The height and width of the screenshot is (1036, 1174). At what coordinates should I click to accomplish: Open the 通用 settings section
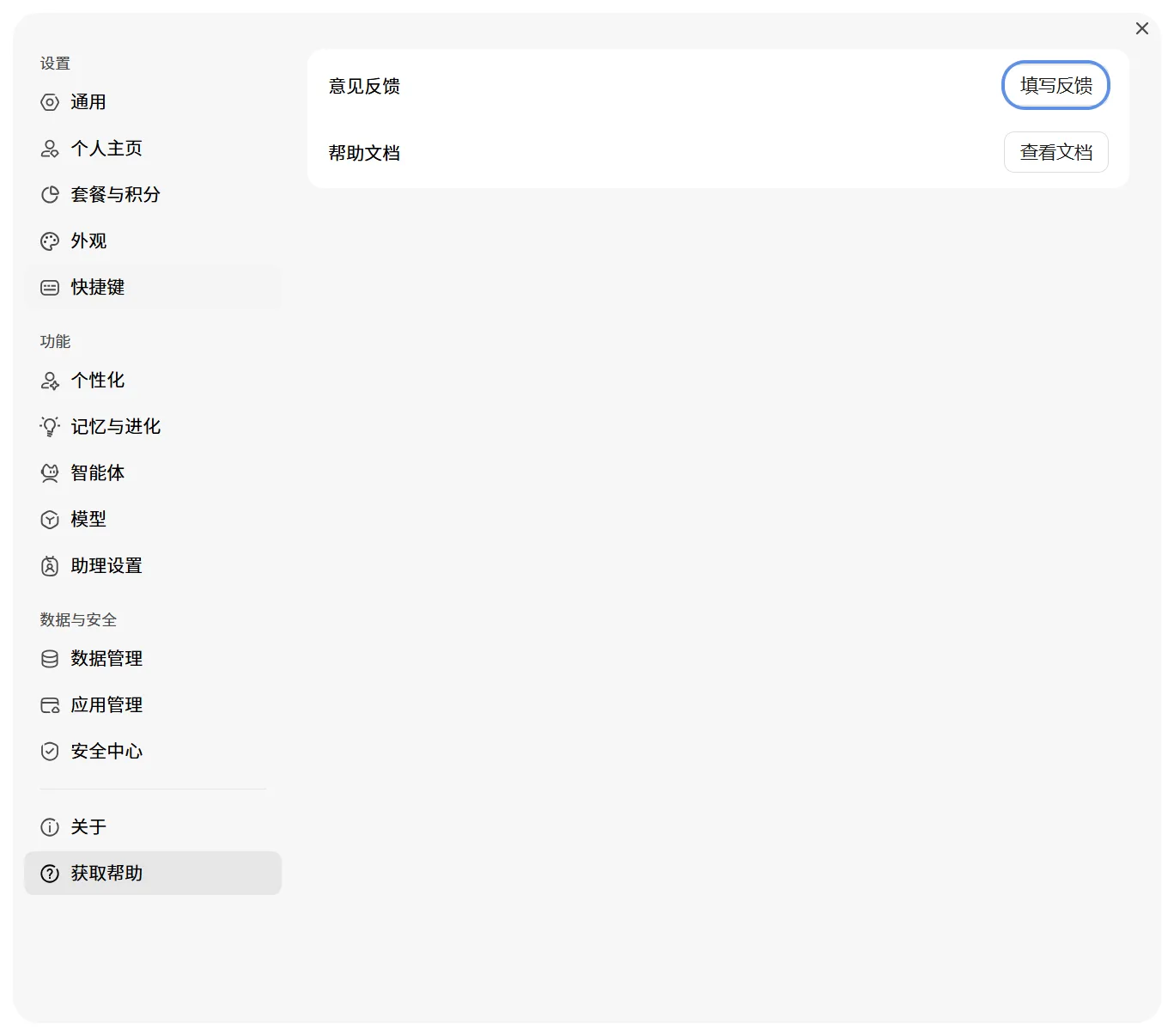point(153,102)
